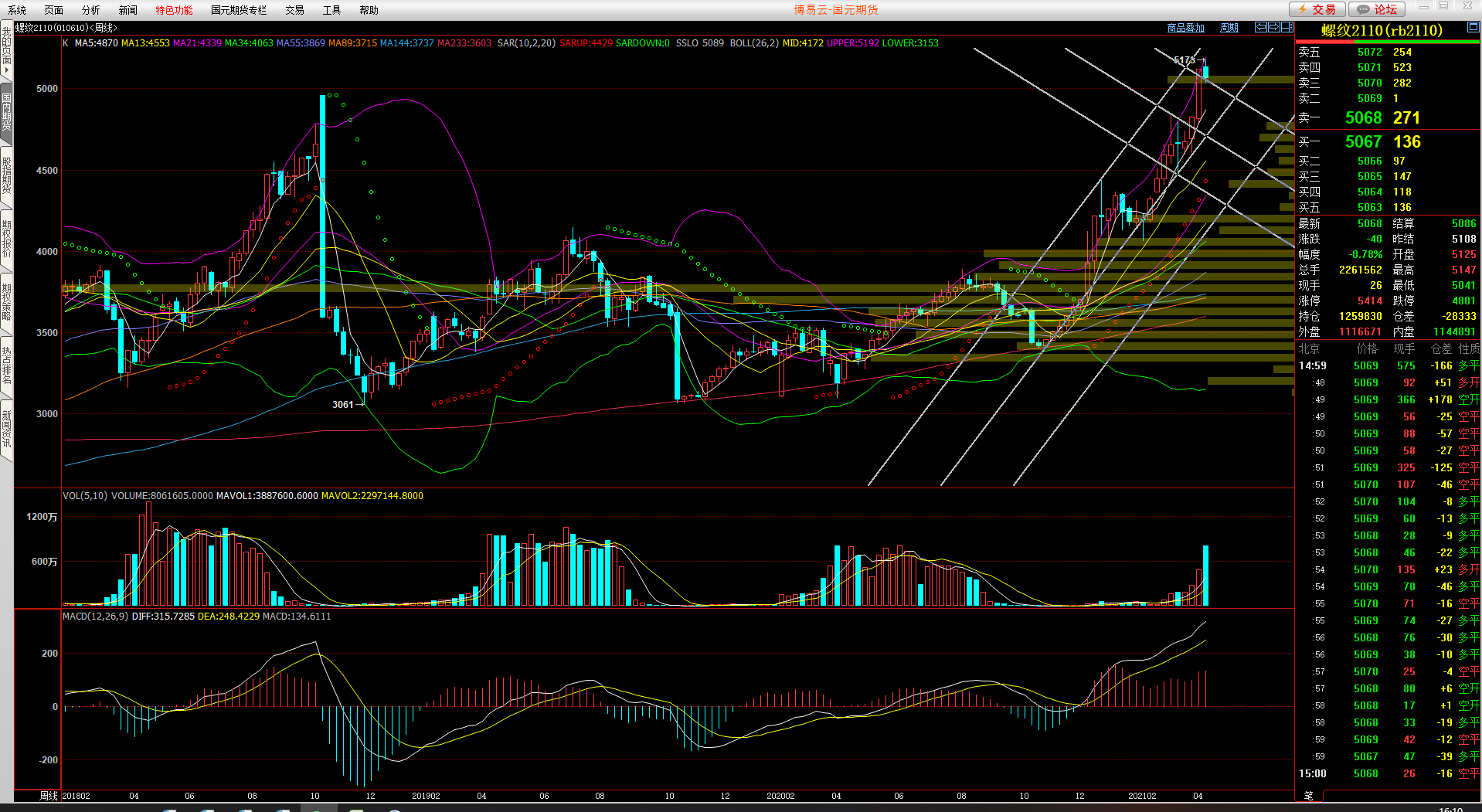Click the buy-sell ratio bar under rb2110

click(x=1387, y=42)
